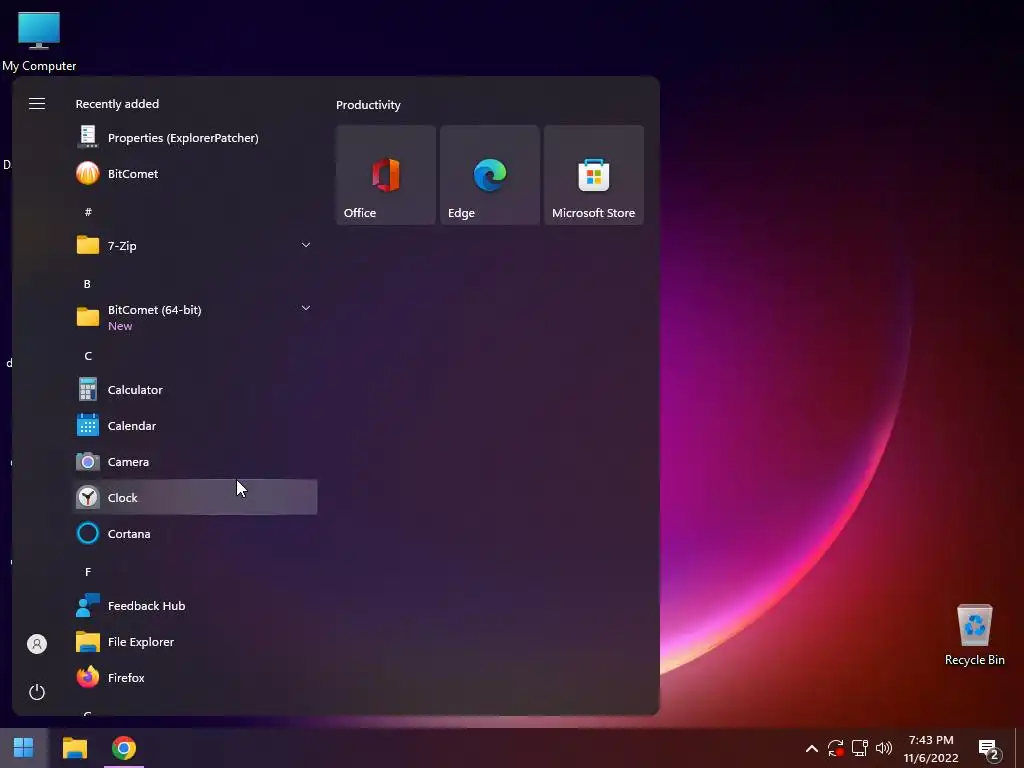Open the volume speaker tray icon
The height and width of the screenshot is (768, 1024).
click(884, 748)
